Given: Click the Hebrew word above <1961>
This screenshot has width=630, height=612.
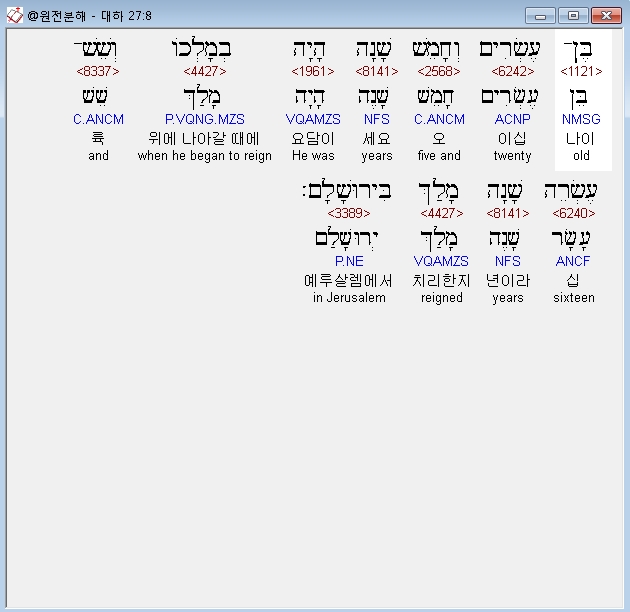Looking at the screenshot, I should point(309,49).
